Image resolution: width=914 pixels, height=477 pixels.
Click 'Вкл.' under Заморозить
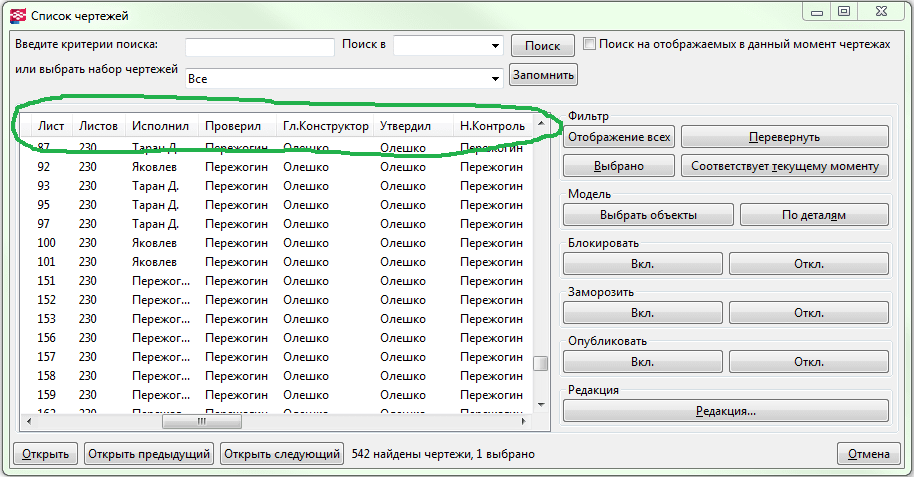click(x=642, y=313)
